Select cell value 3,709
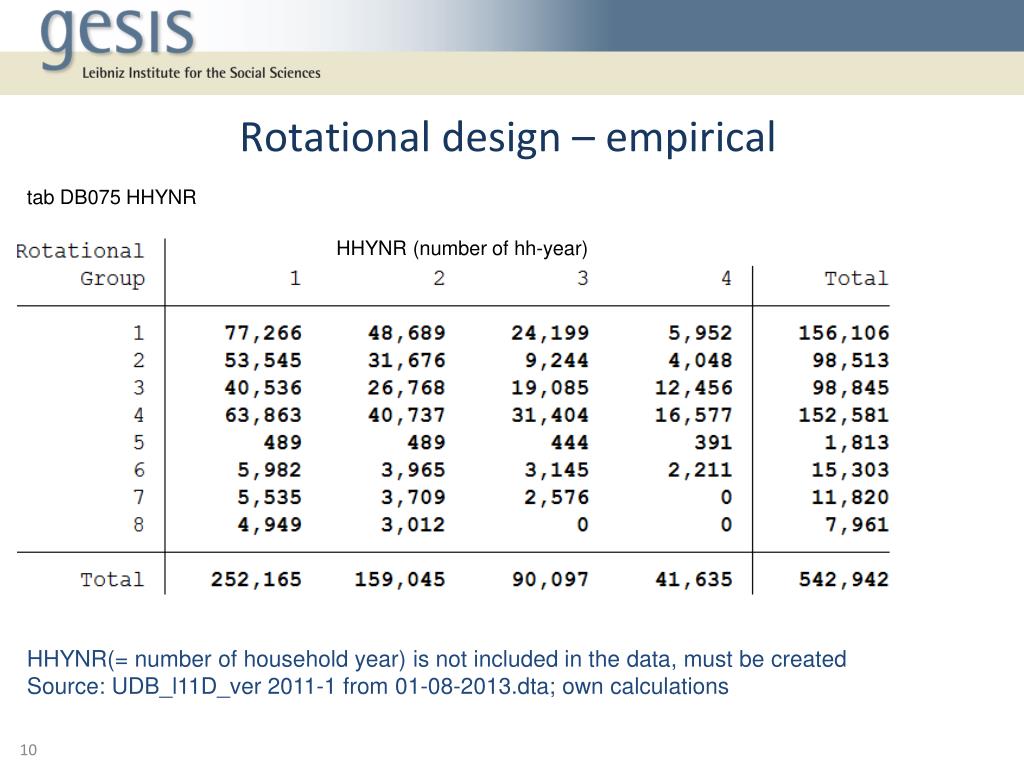Viewport: 1024px width, 768px height. [x=413, y=498]
